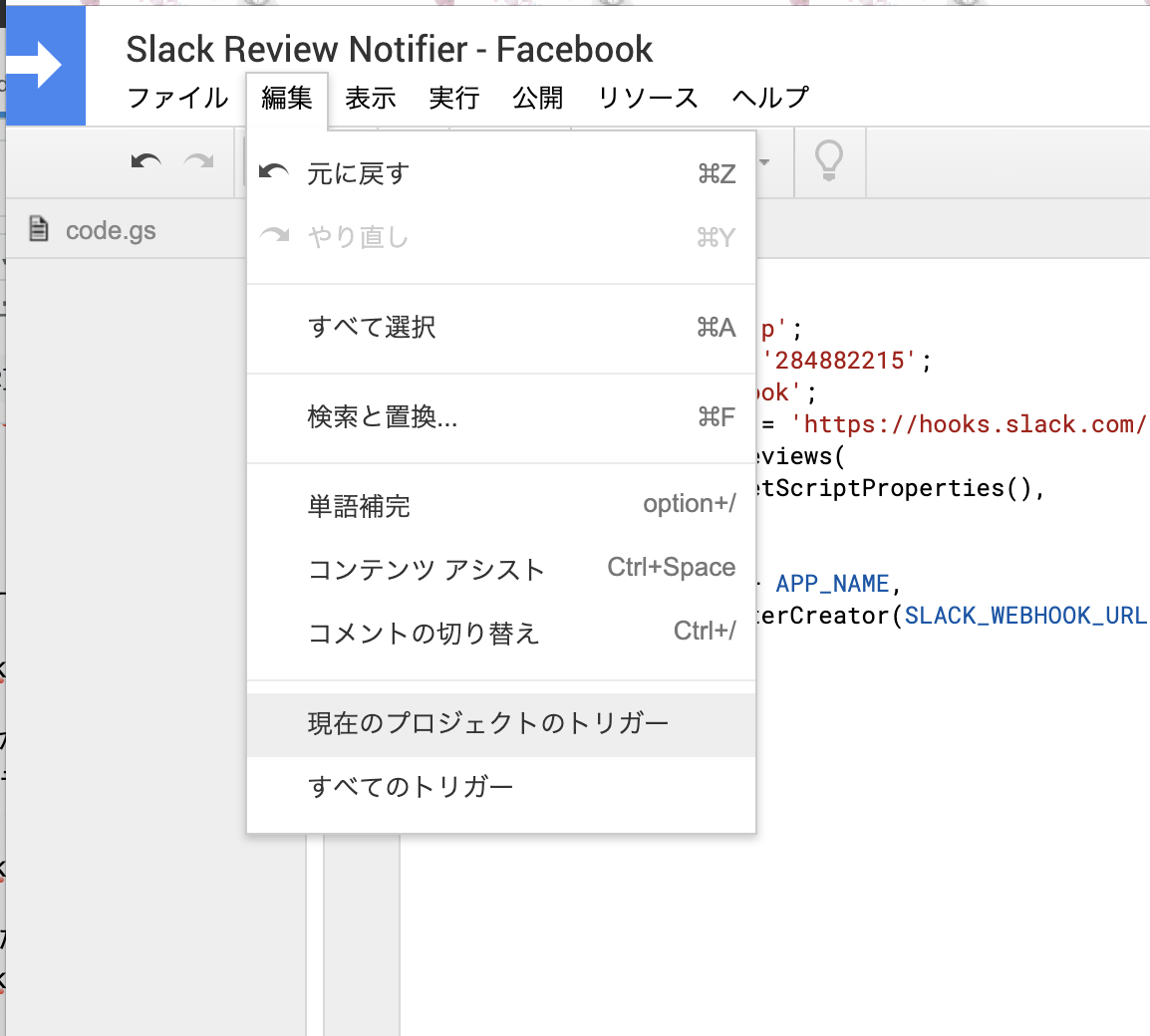Close the open 編集 menu tab
Screen dimensions: 1150x1036
(x=287, y=99)
